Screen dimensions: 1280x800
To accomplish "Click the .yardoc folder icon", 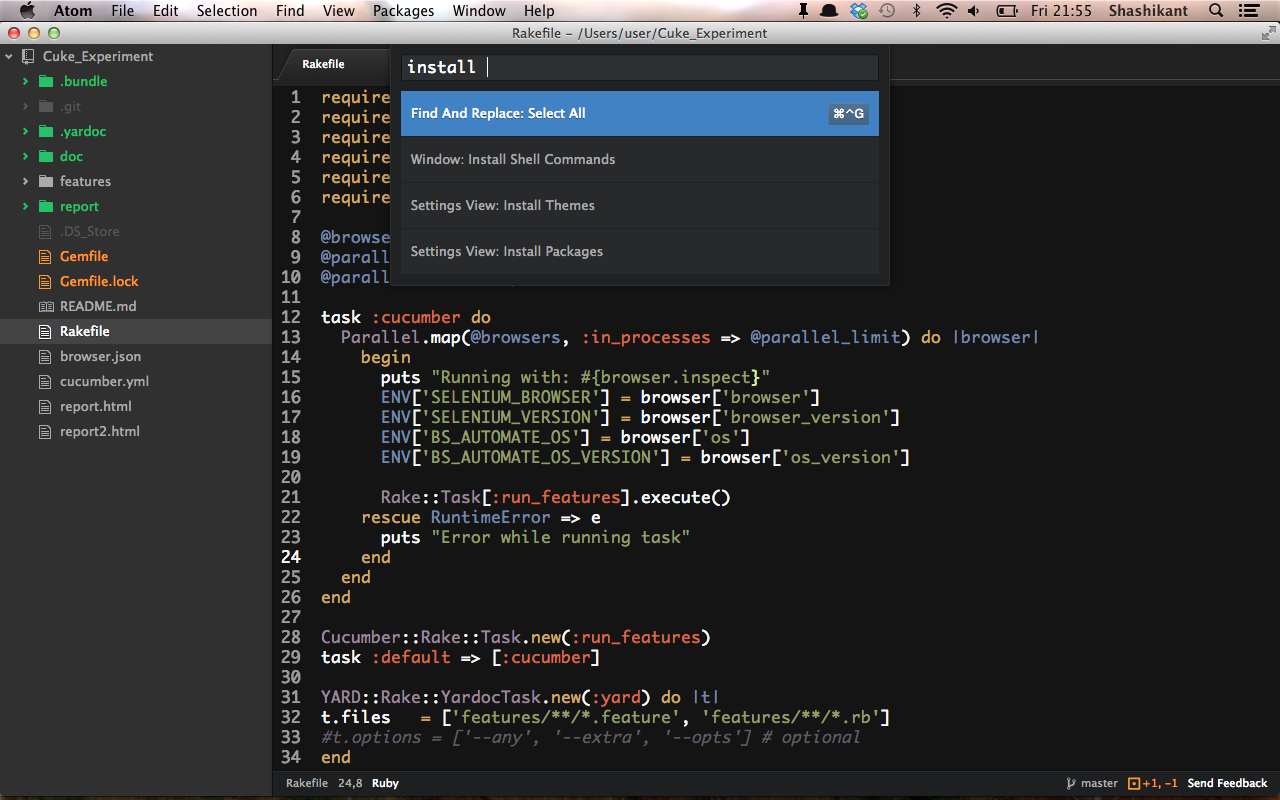I will click(45, 131).
